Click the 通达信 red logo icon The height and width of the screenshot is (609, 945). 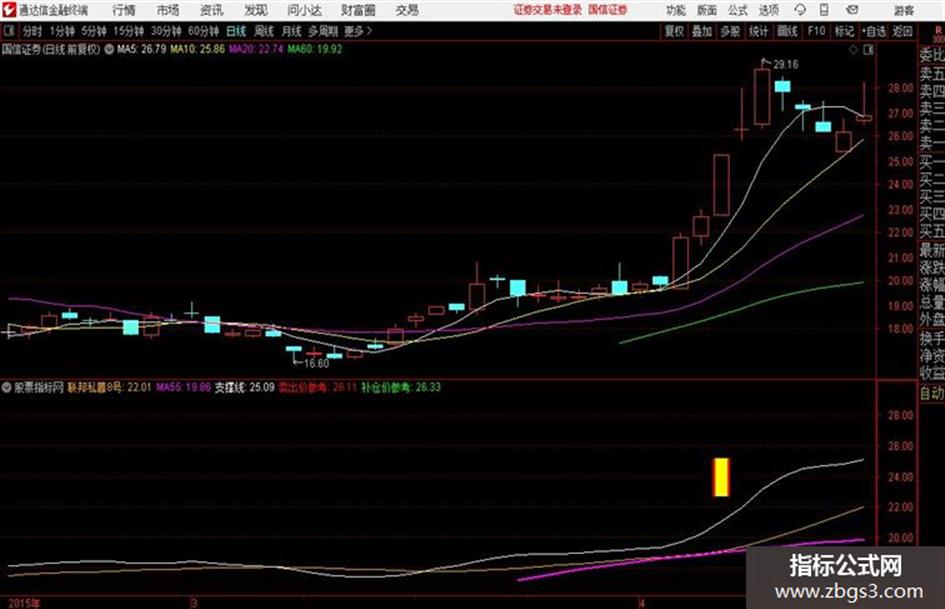(9, 10)
